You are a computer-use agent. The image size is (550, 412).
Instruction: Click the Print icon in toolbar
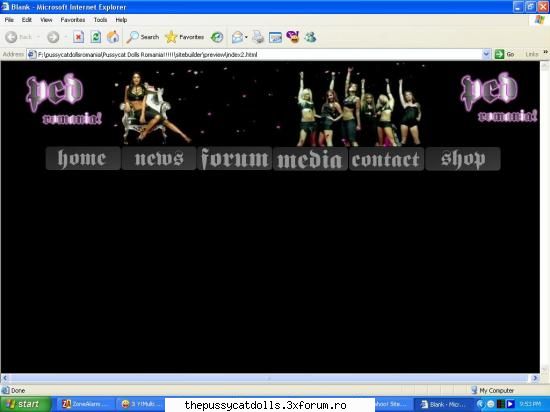(x=258, y=37)
